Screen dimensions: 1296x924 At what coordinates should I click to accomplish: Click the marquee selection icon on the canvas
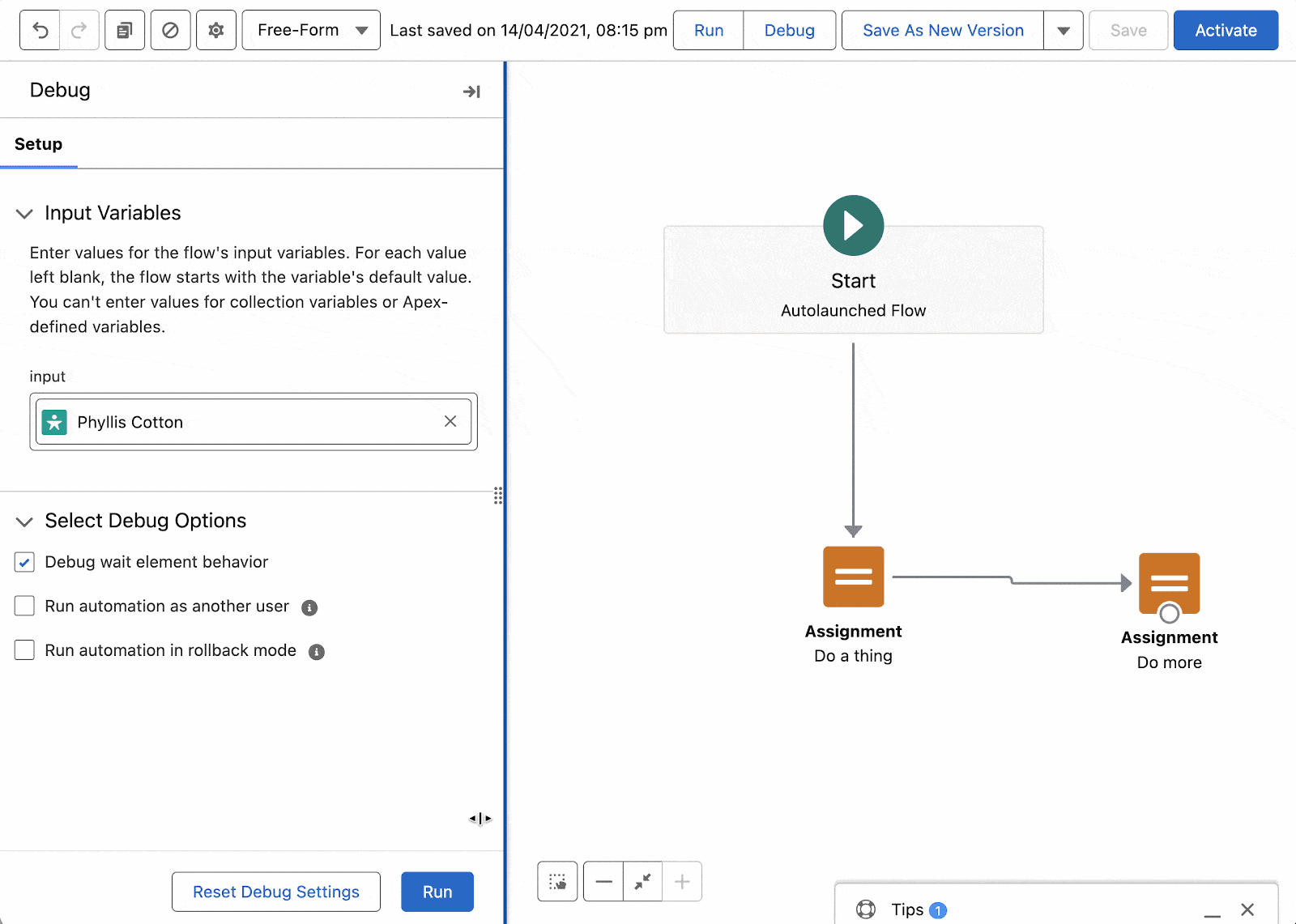point(557,881)
